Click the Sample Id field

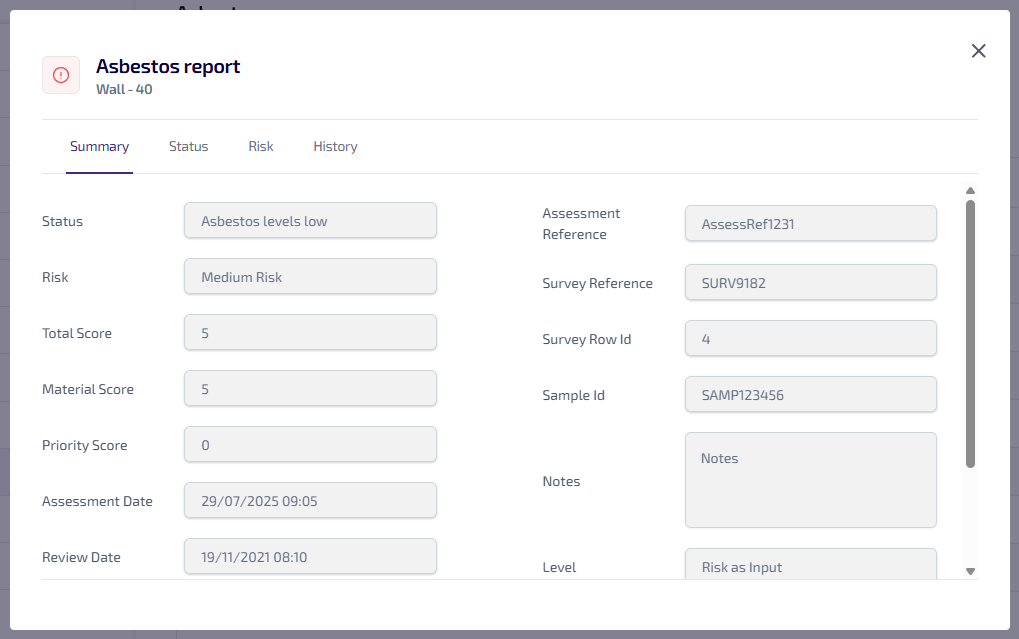[x=810, y=395]
